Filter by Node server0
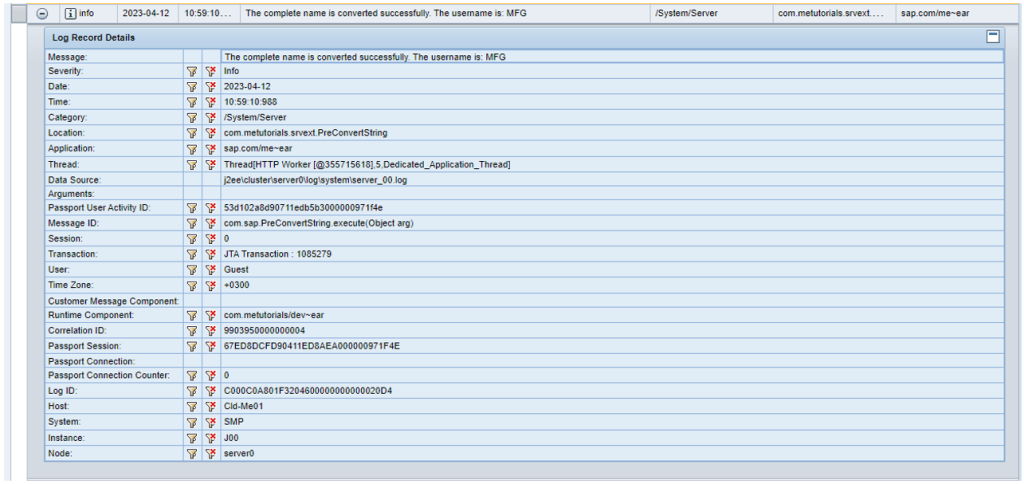 192,453
